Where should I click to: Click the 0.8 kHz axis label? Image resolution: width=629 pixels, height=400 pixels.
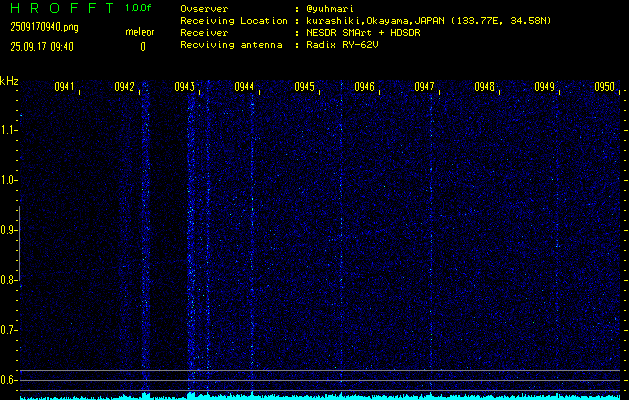tap(8, 280)
